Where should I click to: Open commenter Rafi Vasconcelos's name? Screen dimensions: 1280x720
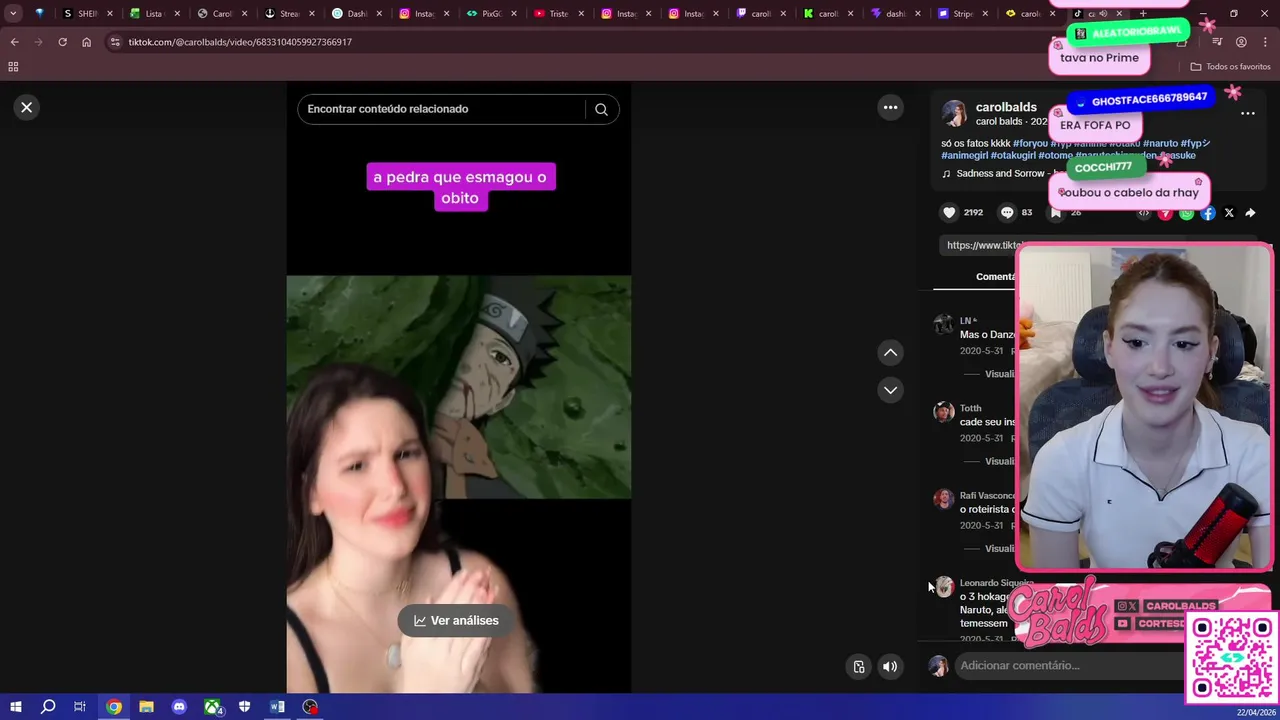click(987, 495)
